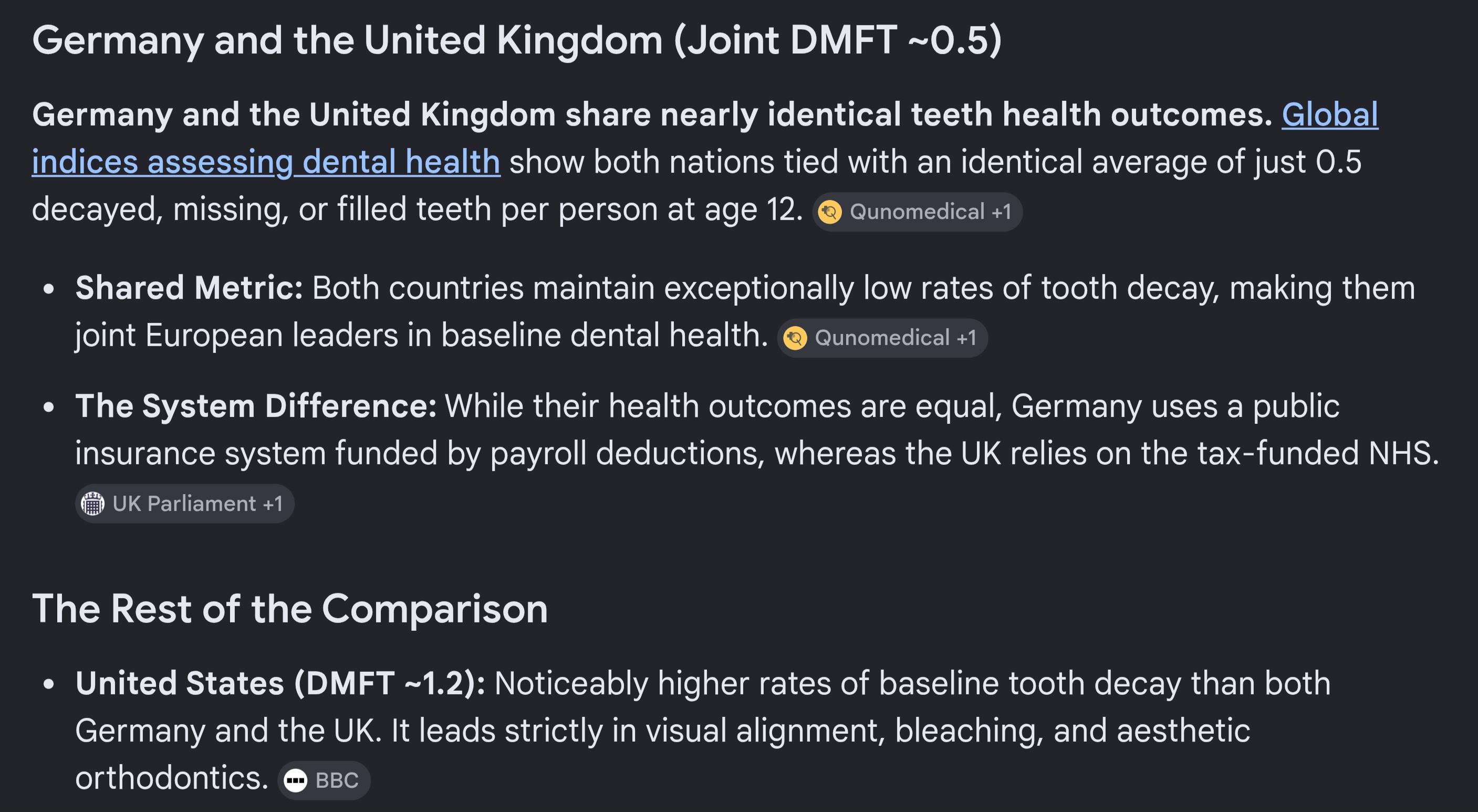Click the word 'orthodontics.' before BBC chip

point(172,778)
